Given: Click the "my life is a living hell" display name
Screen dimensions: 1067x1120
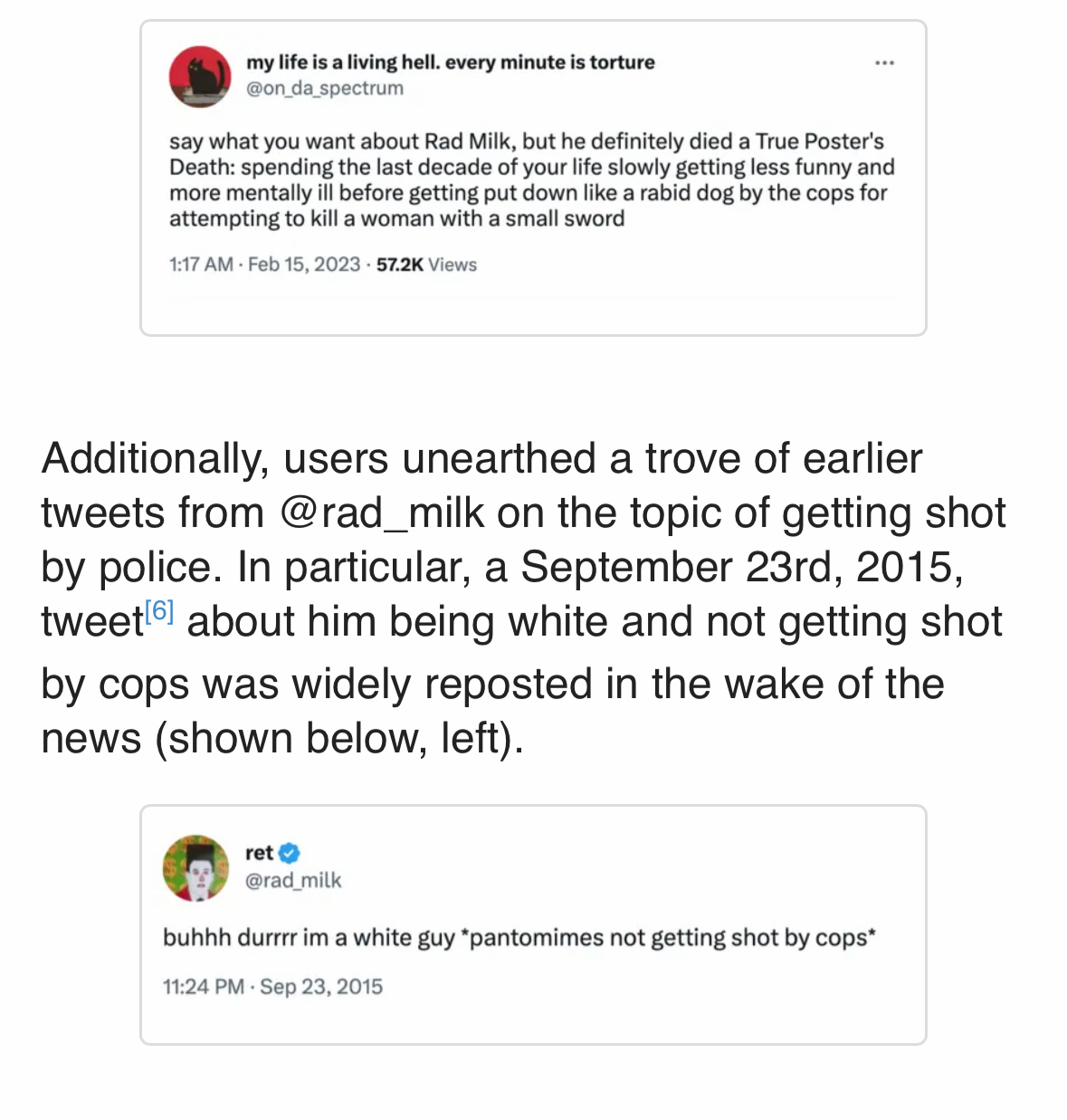Looking at the screenshot, I should point(450,62).
